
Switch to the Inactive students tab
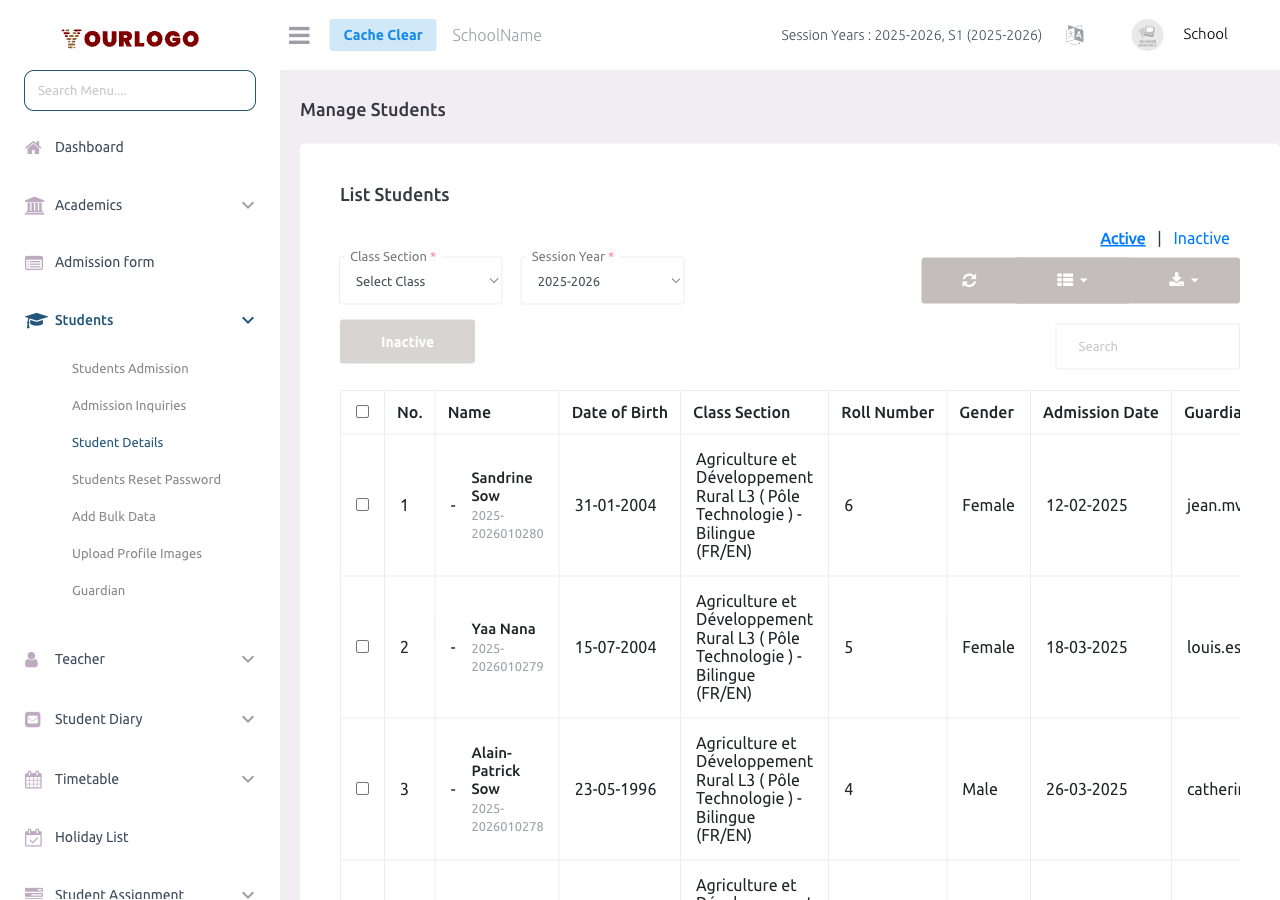[x=1200, y=238]
